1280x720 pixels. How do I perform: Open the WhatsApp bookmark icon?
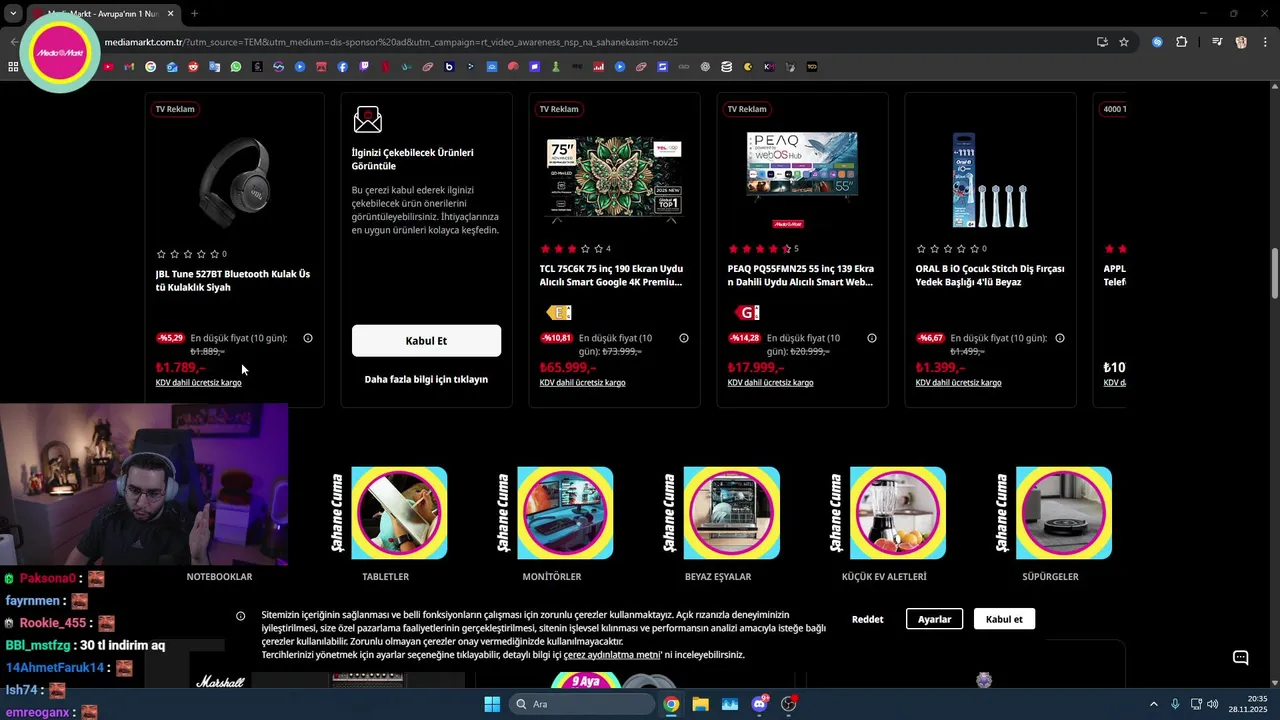(236, 67)
